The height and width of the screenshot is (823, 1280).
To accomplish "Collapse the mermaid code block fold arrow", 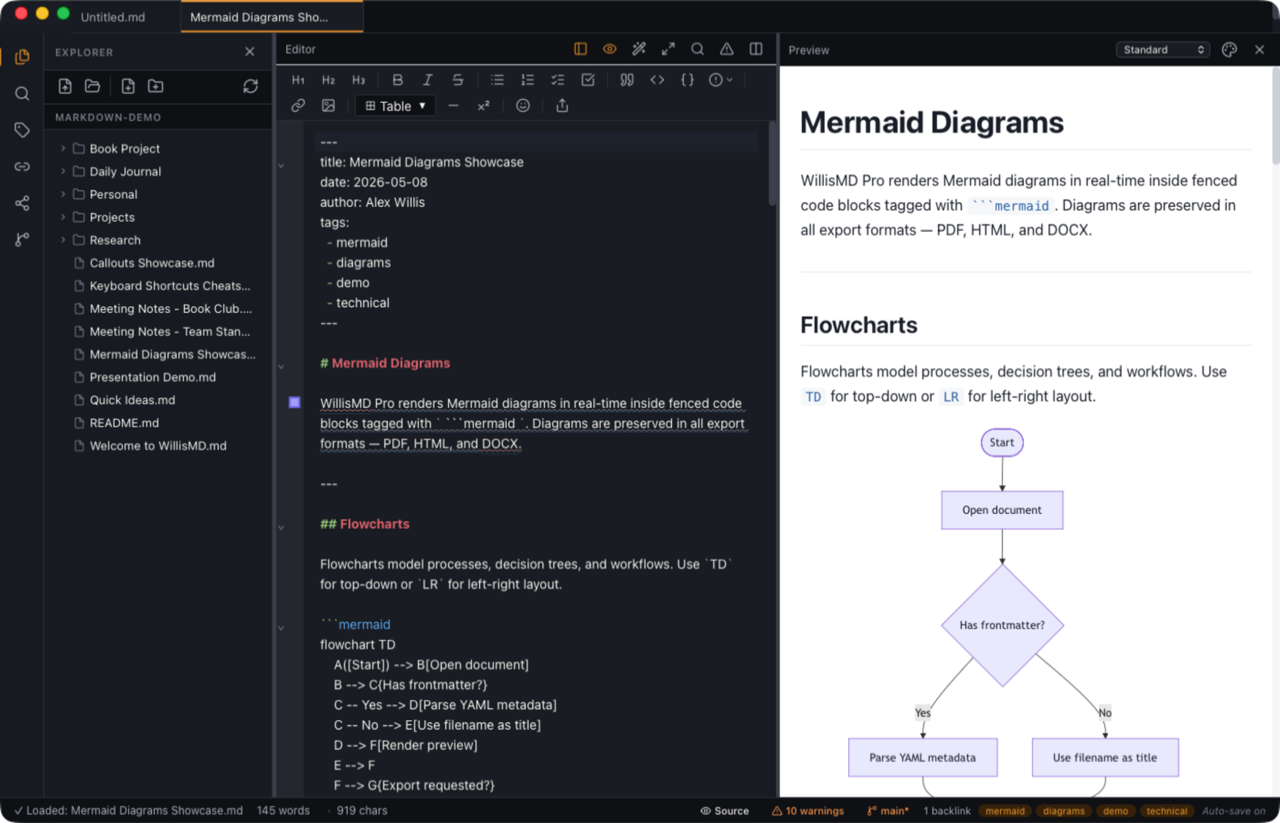I will pos(281,628).
